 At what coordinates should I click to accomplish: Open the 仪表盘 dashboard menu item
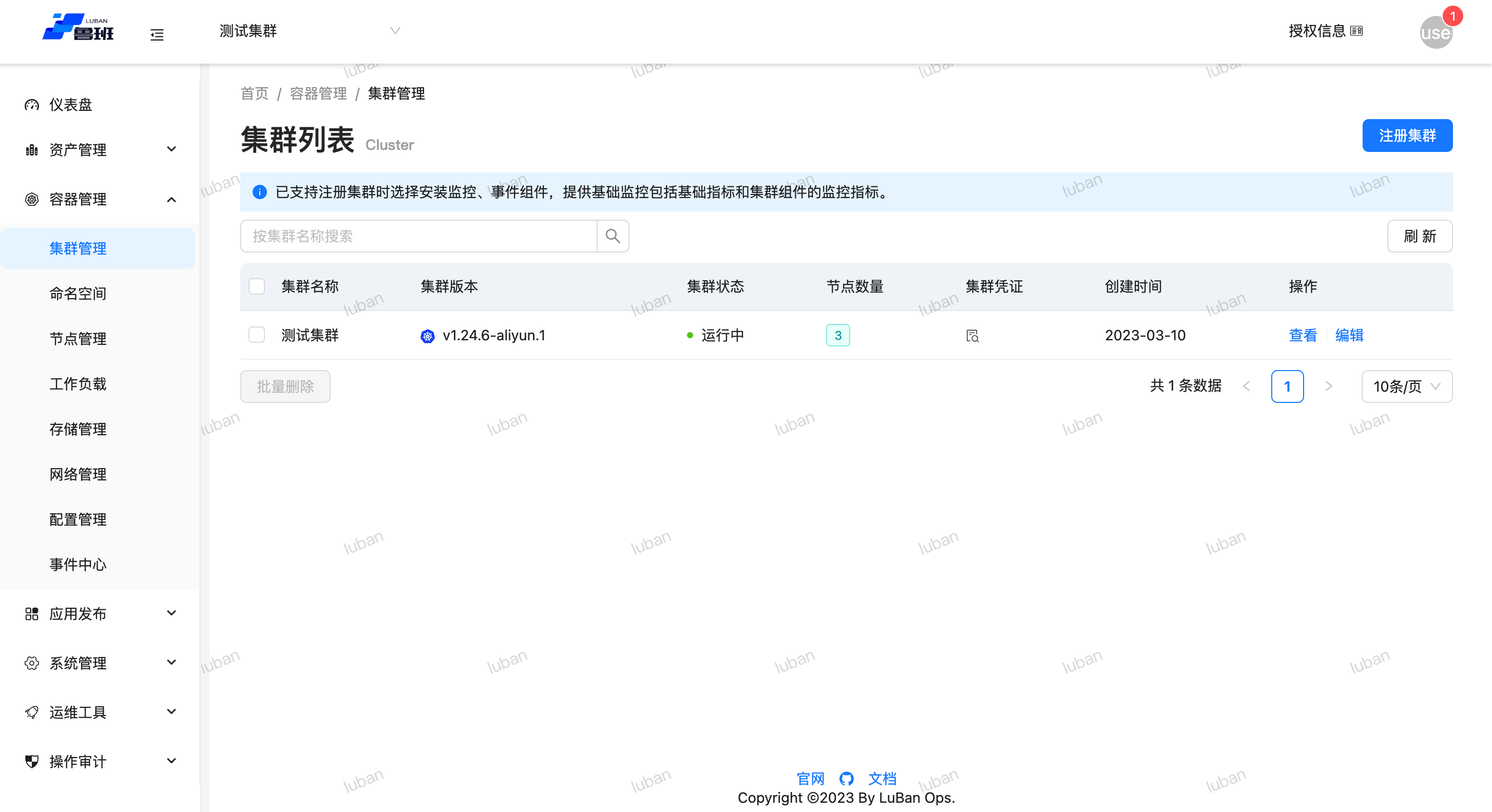click(71, 105)
